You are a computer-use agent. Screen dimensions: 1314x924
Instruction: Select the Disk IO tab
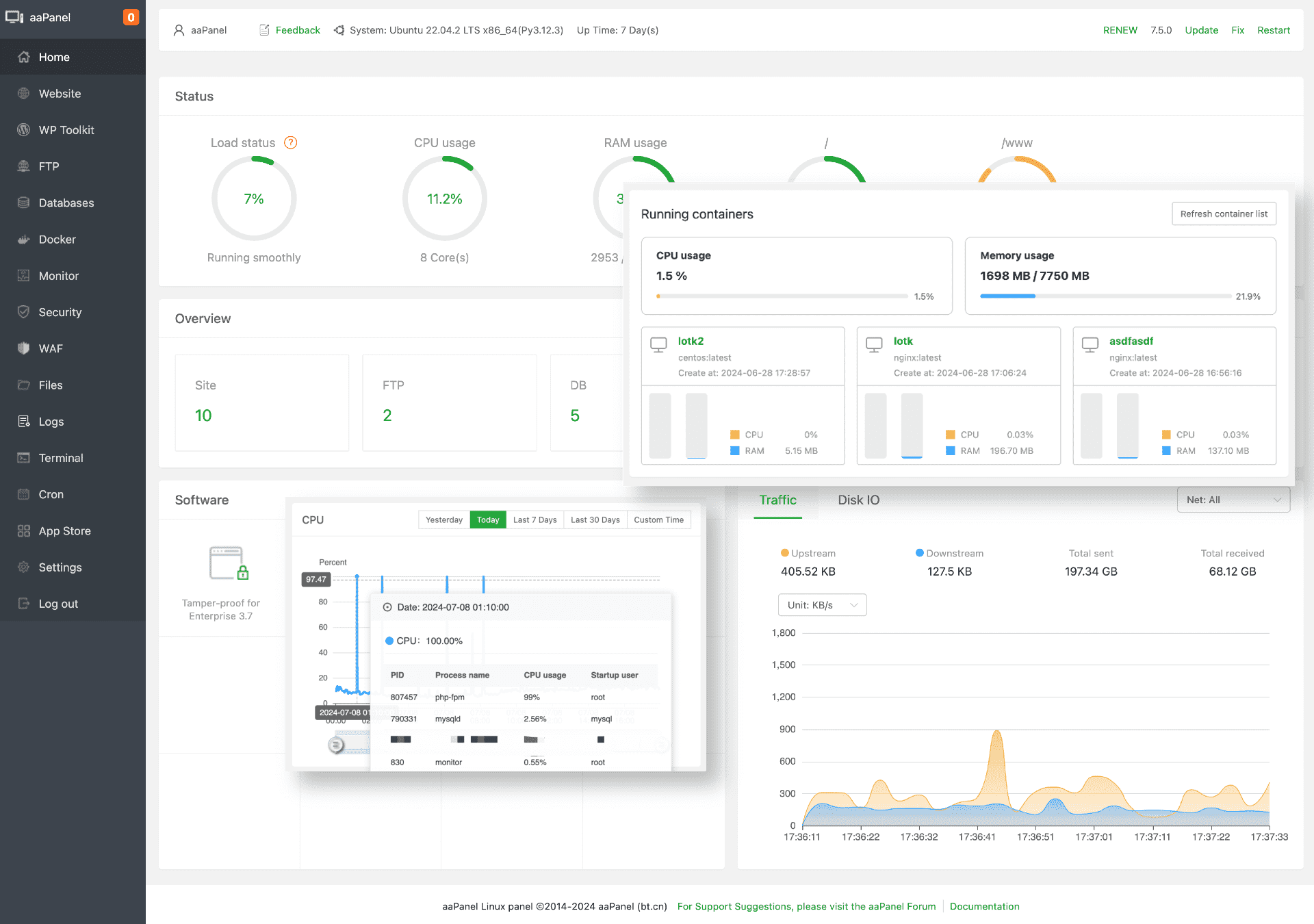857,500
